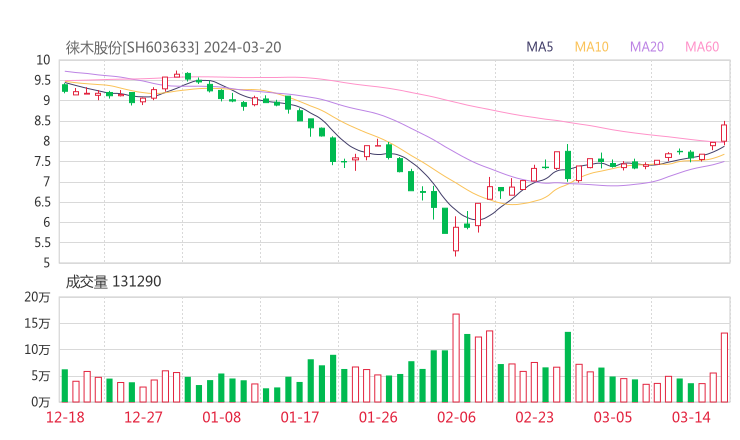
Task: Click the volume axis label 10万
Action: click(x=37, y=350)
